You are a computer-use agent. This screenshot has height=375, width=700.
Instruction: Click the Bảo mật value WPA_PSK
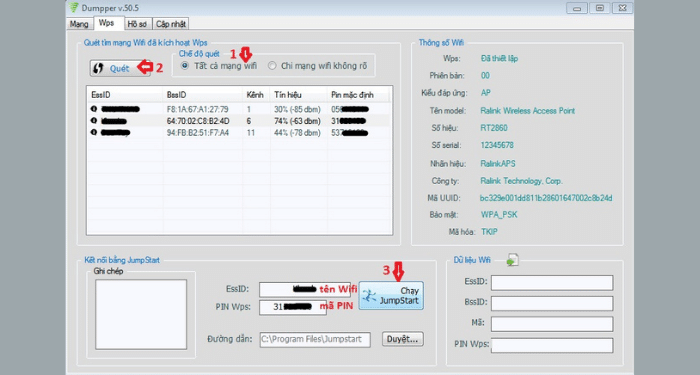[499, 215]
